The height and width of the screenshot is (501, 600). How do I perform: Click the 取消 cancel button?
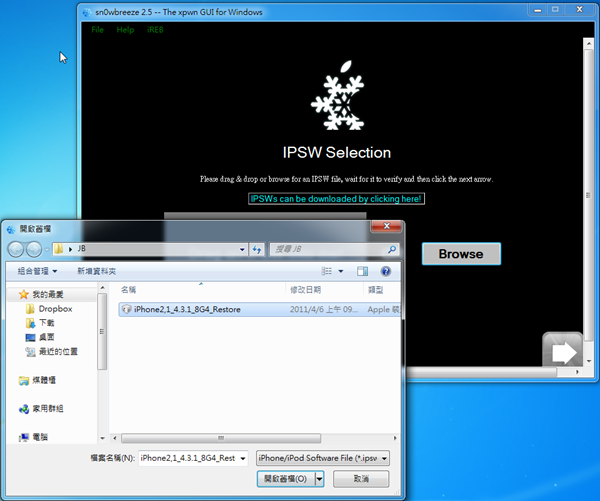tap(361, 479)
